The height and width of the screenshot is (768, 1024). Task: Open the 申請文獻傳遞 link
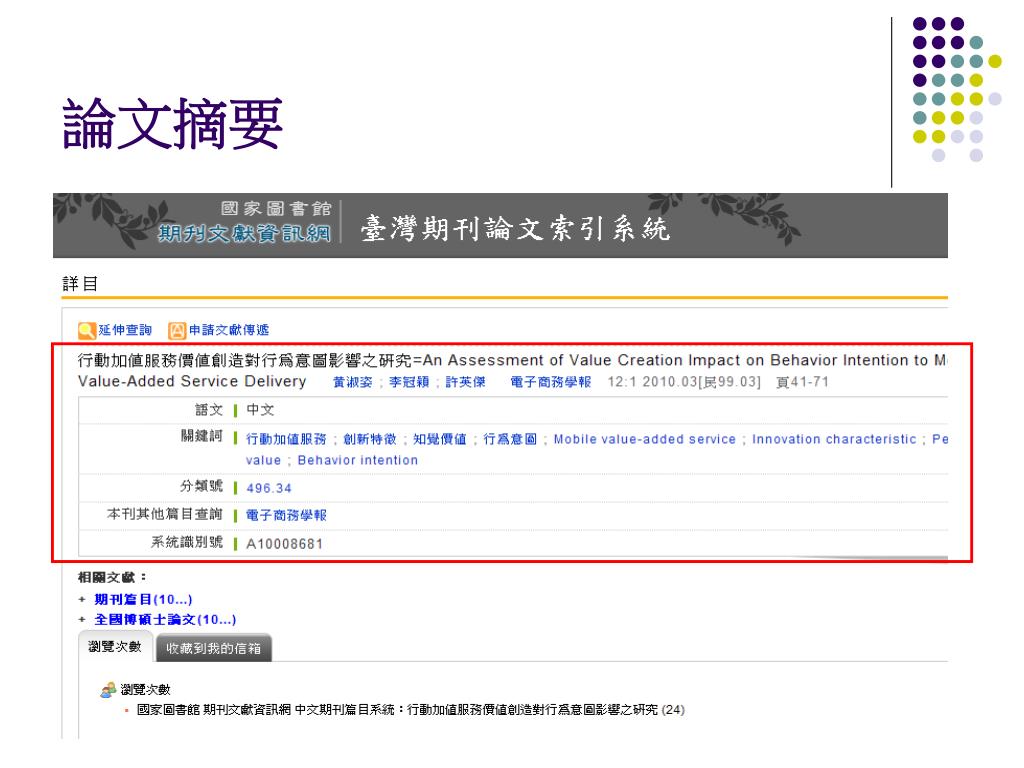229,330
